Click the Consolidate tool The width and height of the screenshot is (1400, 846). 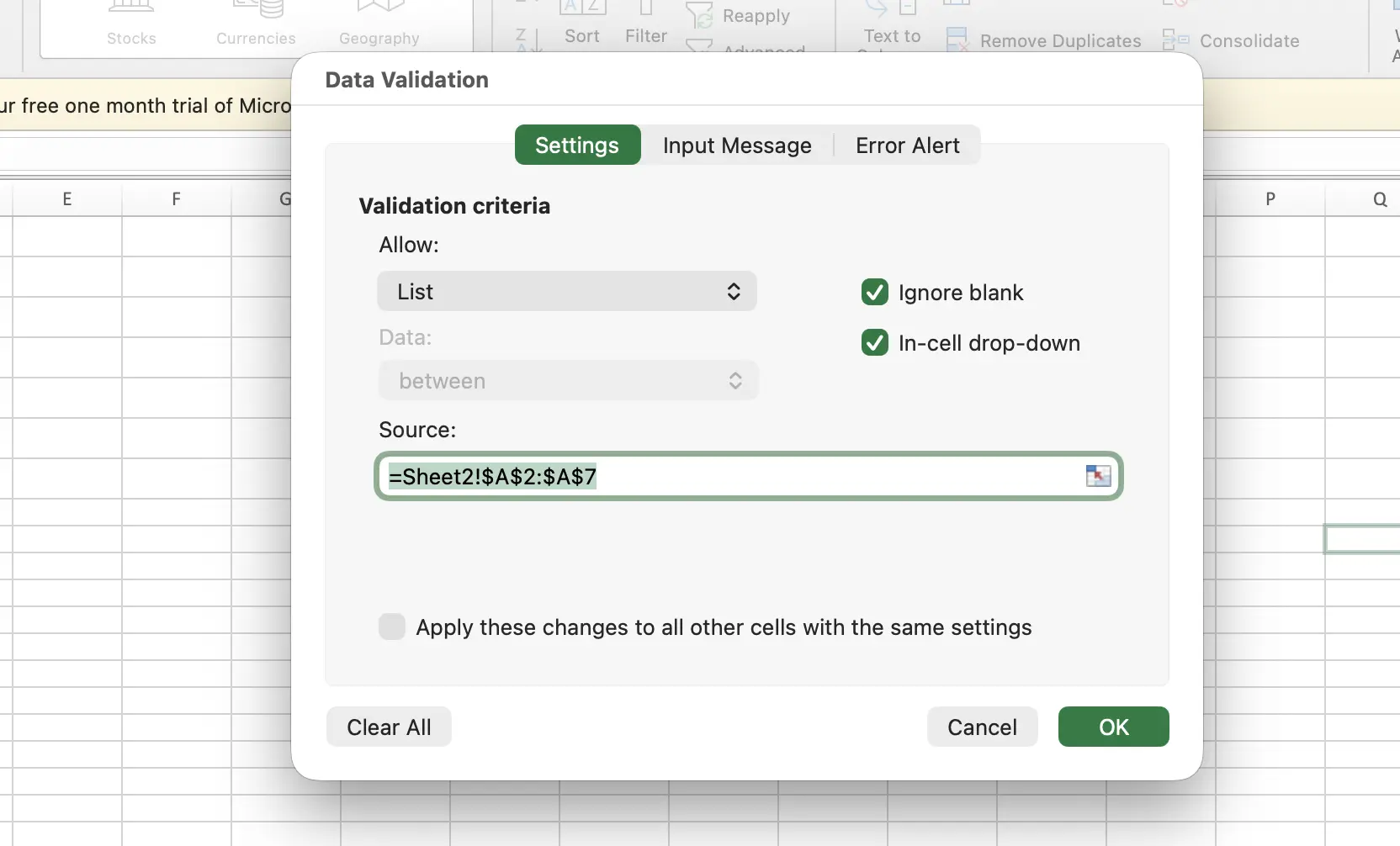click(x=1231, y=40)
